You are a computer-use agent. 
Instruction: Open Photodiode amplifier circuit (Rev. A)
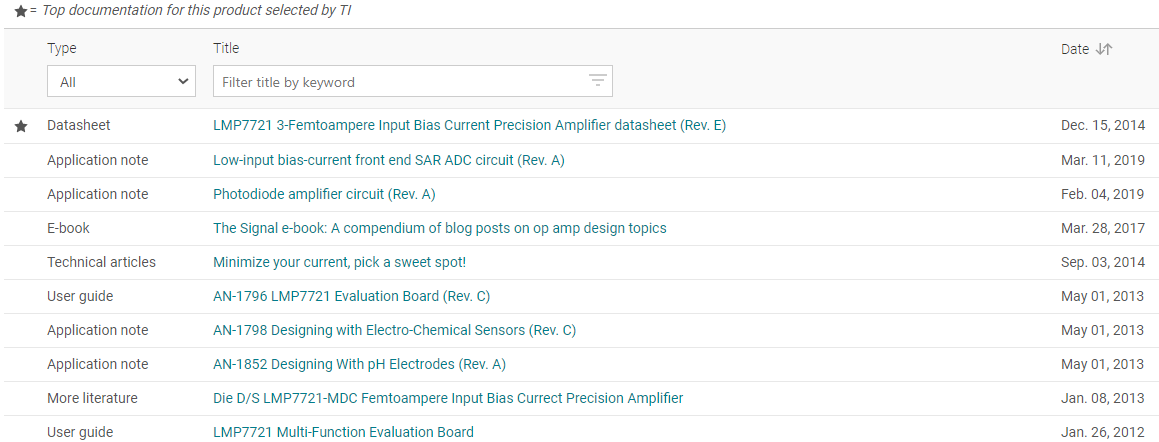(x=324, y=194)
